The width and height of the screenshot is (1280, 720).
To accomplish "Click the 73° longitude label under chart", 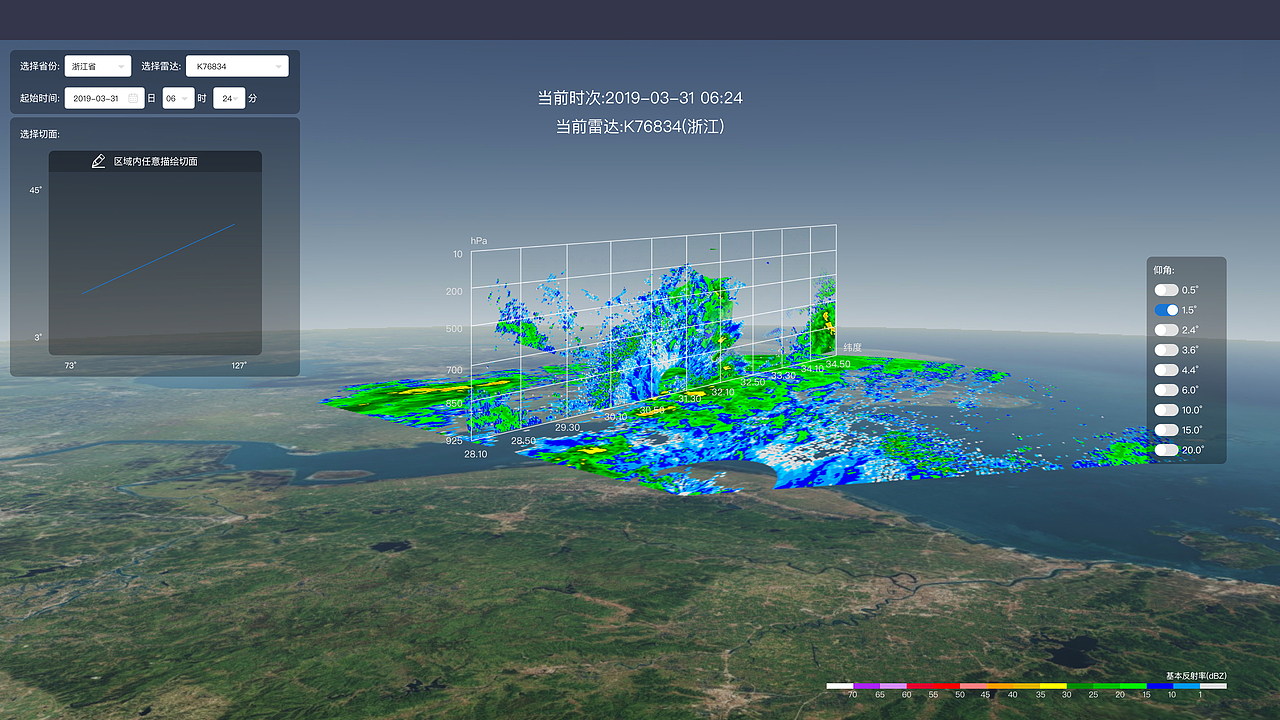I will tap(71, 366).
